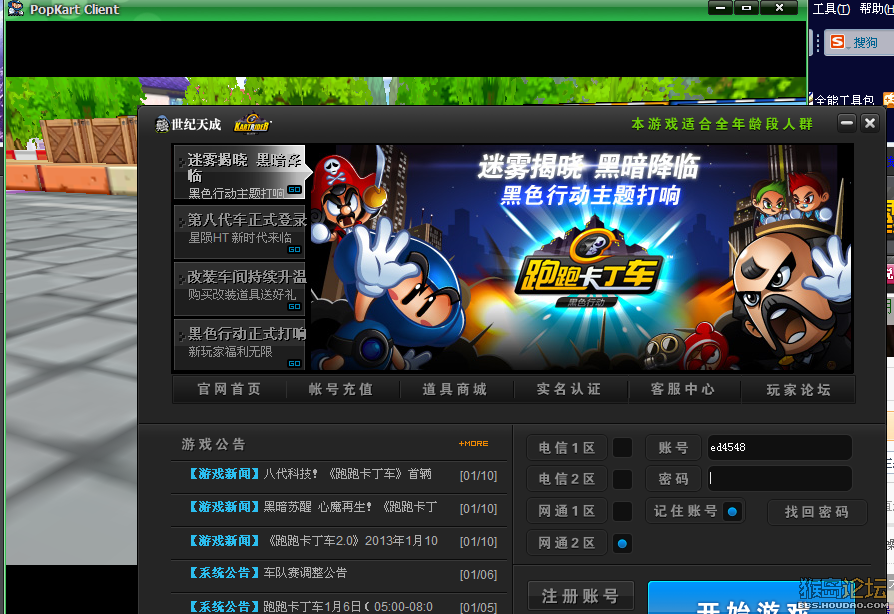The width and height of the screenshot is (894, 614).
Task: Choose the 电信2区 server button
Action: click(567, 479)
